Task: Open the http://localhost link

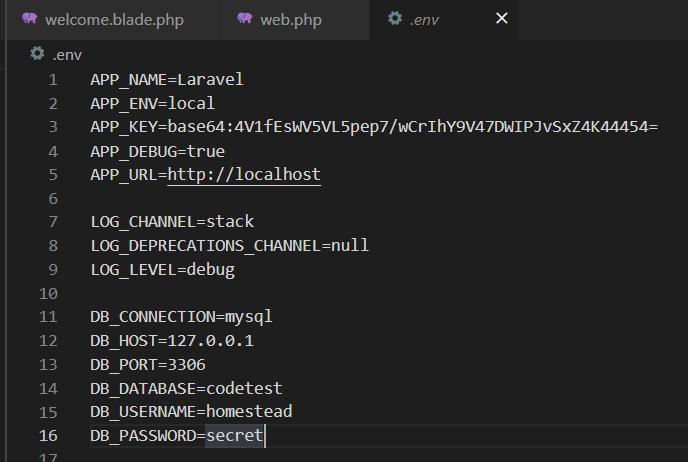Action: pos(244,175)
